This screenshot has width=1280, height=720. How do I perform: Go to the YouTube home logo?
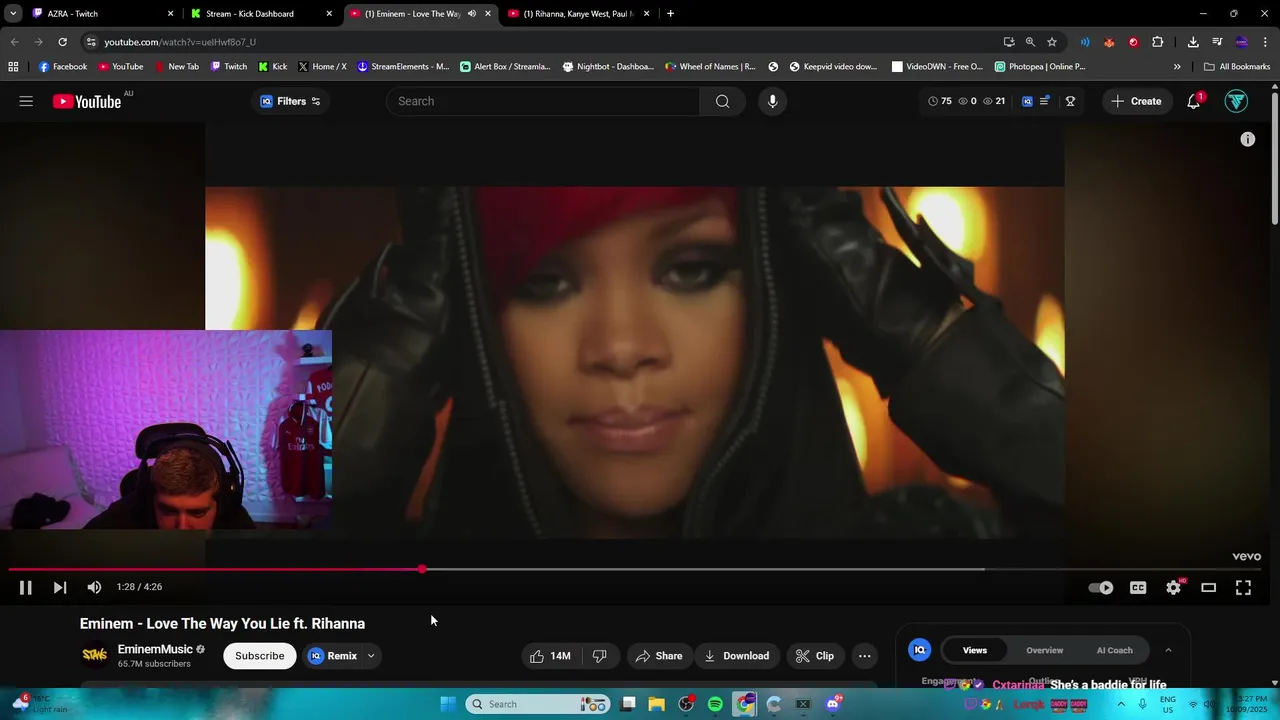point(87,101)
